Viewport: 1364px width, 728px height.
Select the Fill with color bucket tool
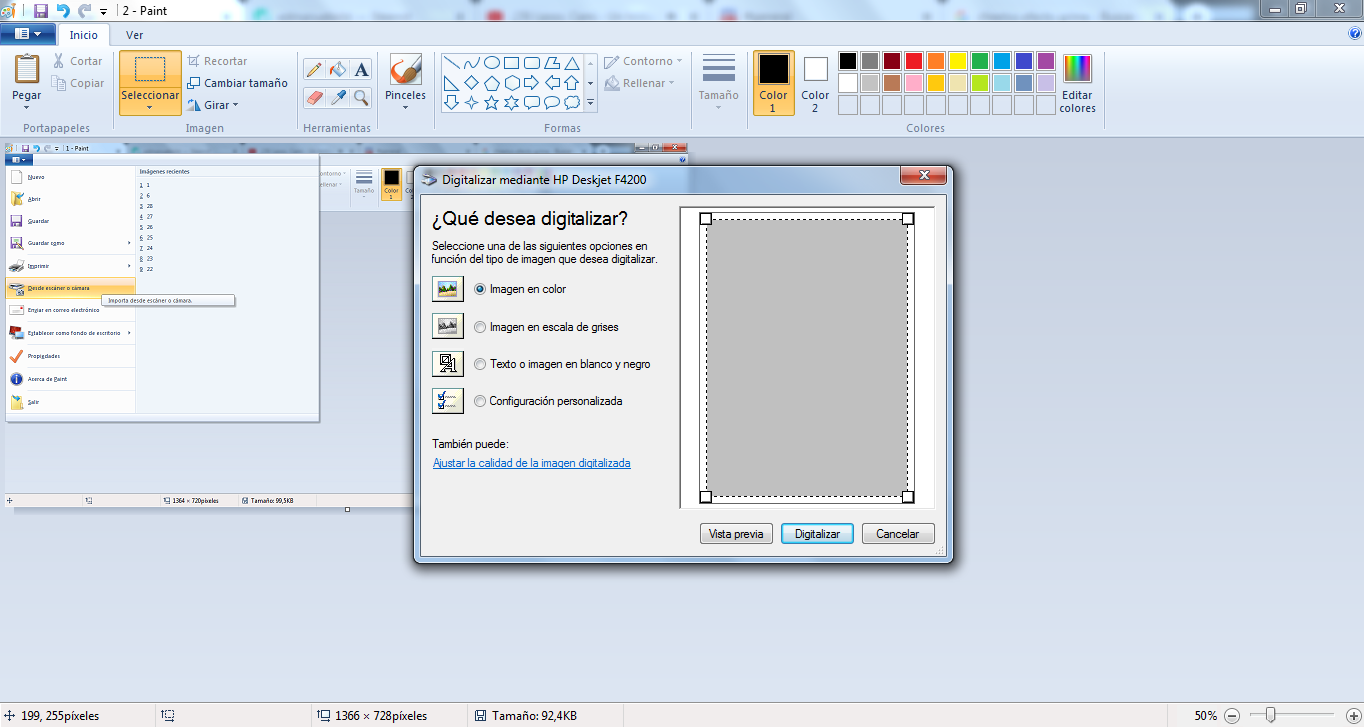pos(338,69)
